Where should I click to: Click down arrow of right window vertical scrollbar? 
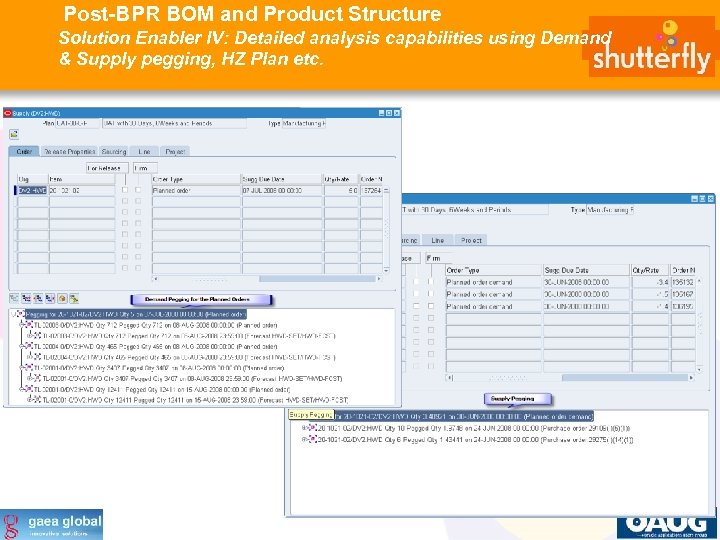699,369
